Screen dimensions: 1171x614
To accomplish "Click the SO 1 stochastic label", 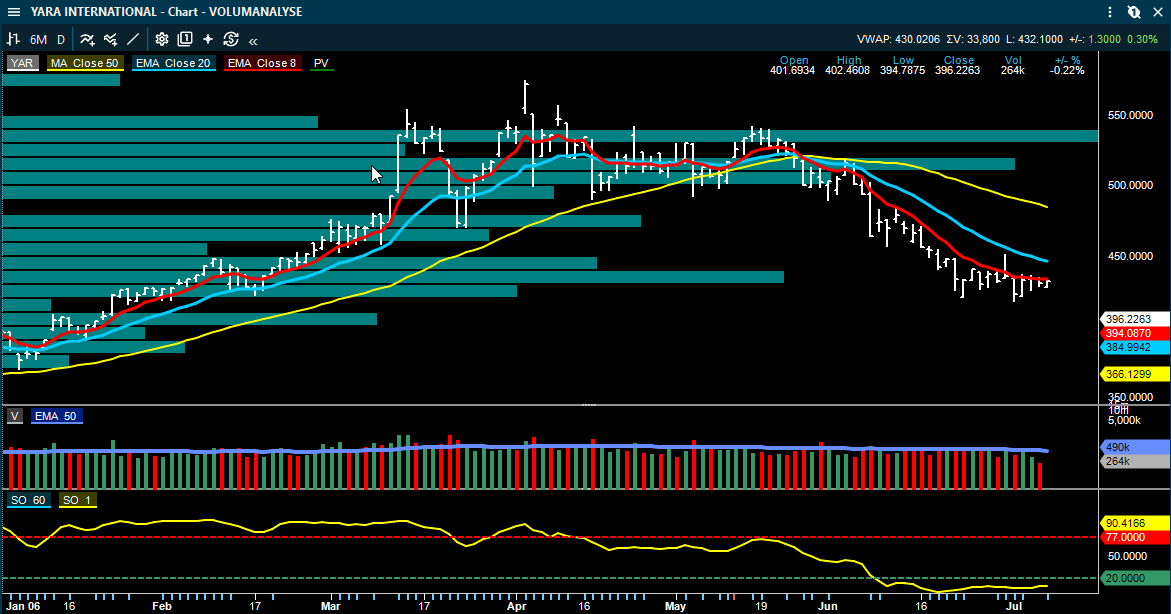I will click(77, 500).
